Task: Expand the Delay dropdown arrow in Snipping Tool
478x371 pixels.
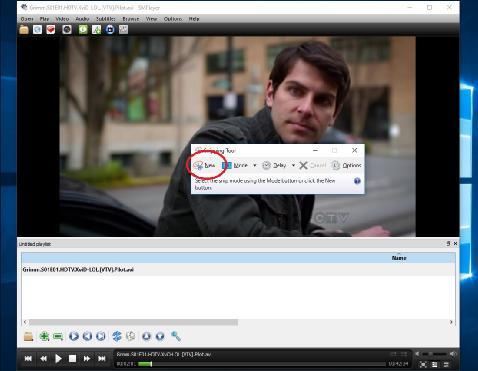Action: [x=293, y=165]
